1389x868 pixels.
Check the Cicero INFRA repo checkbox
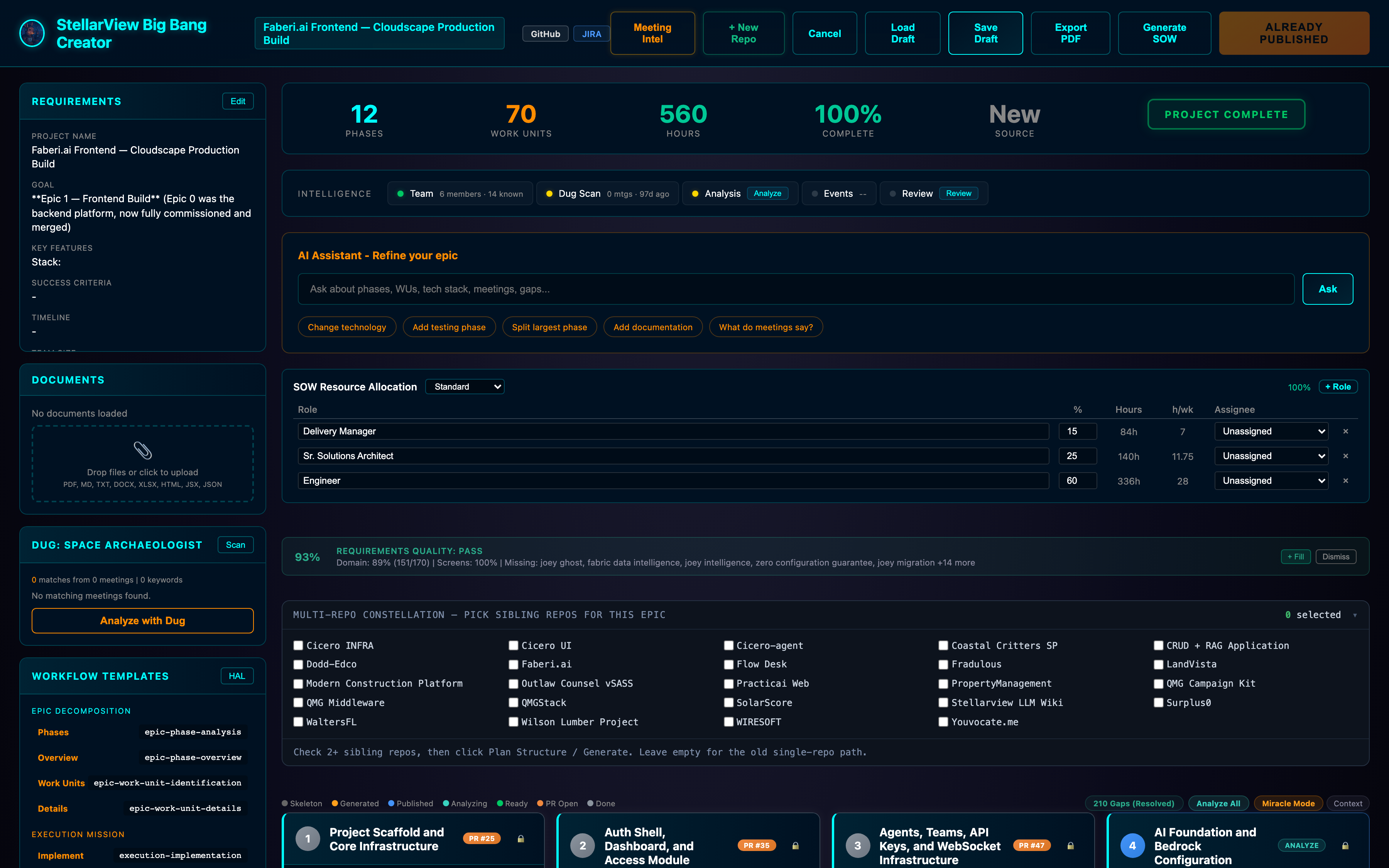coord(299,645)
